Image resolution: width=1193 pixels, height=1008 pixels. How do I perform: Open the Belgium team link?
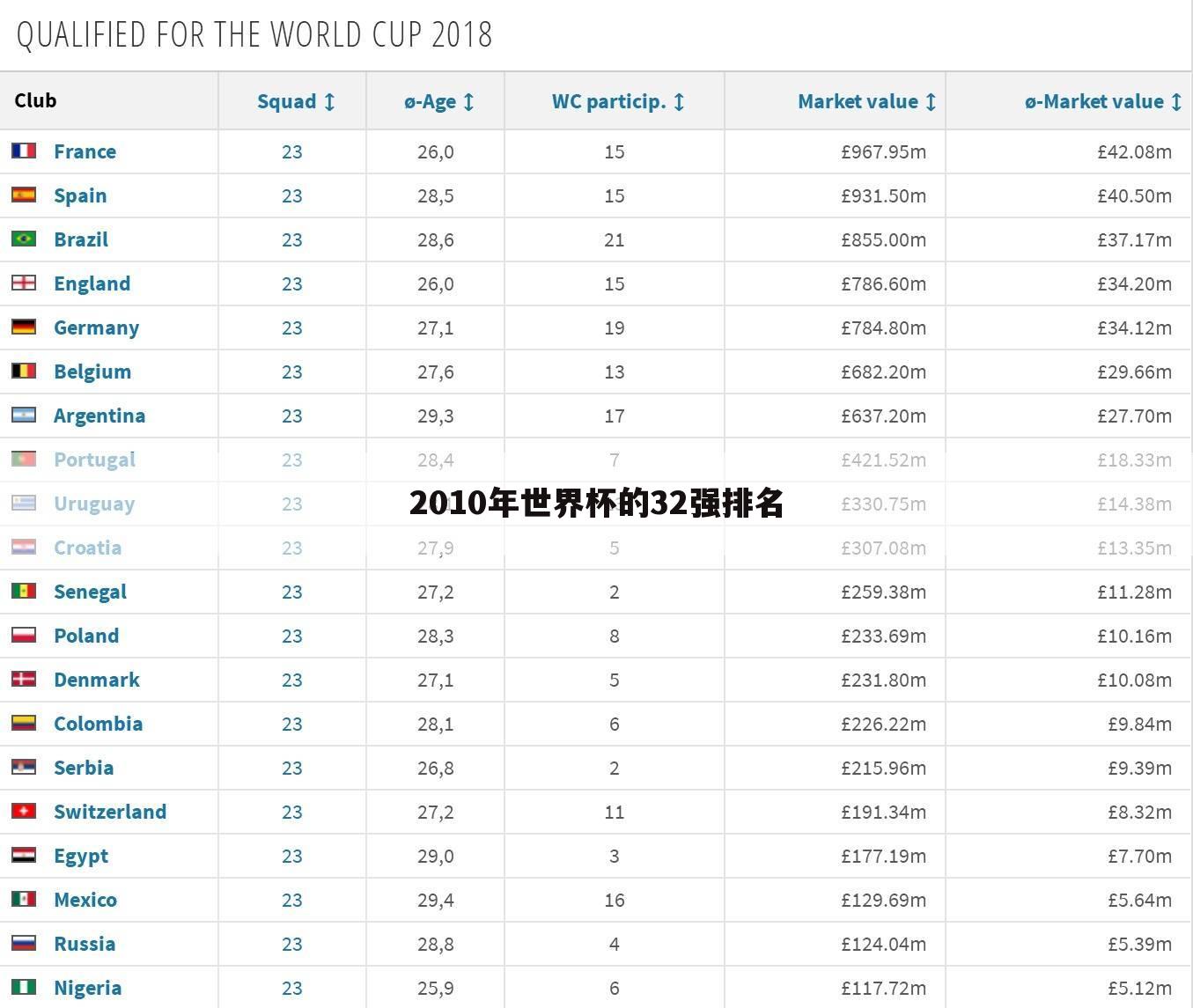tap(92, 372)
